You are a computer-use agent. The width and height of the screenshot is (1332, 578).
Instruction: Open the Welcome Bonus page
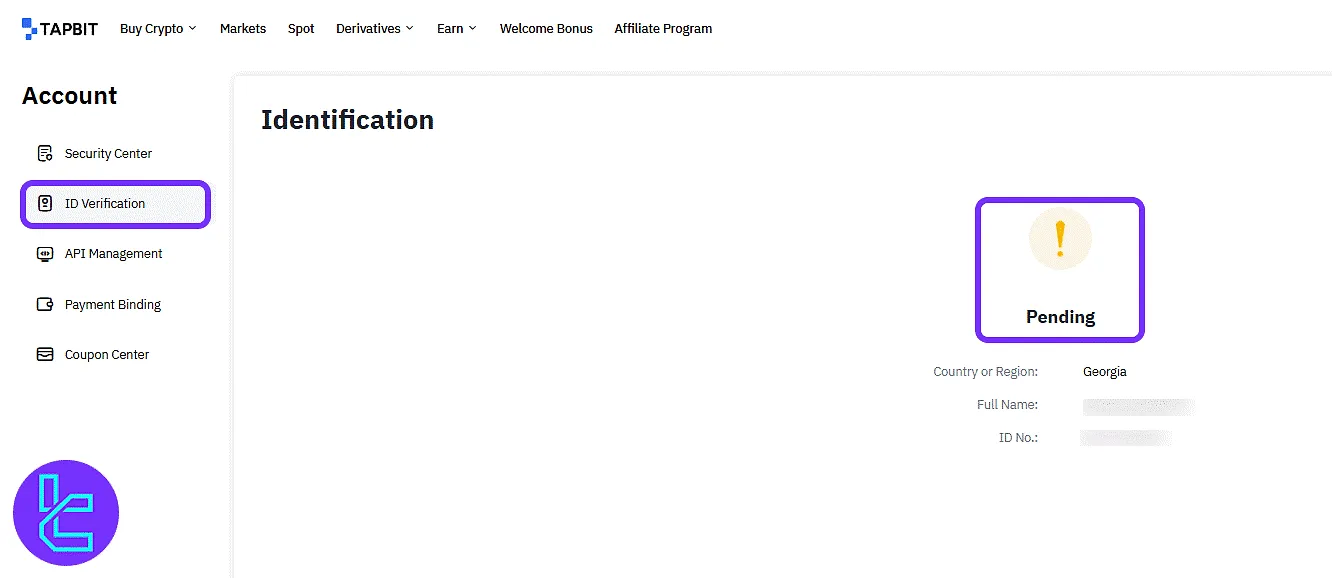click(546, 29)
